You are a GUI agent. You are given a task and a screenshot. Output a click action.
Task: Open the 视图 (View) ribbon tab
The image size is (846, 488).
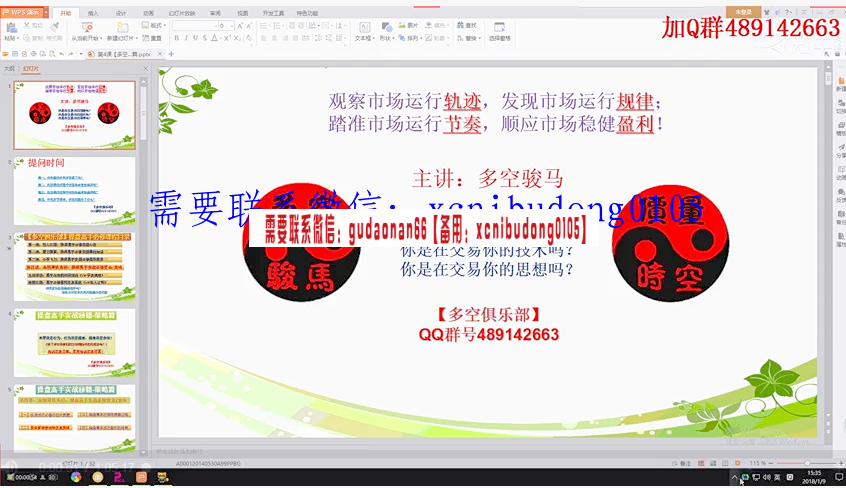pyautogui.click(x=243, y=13)
